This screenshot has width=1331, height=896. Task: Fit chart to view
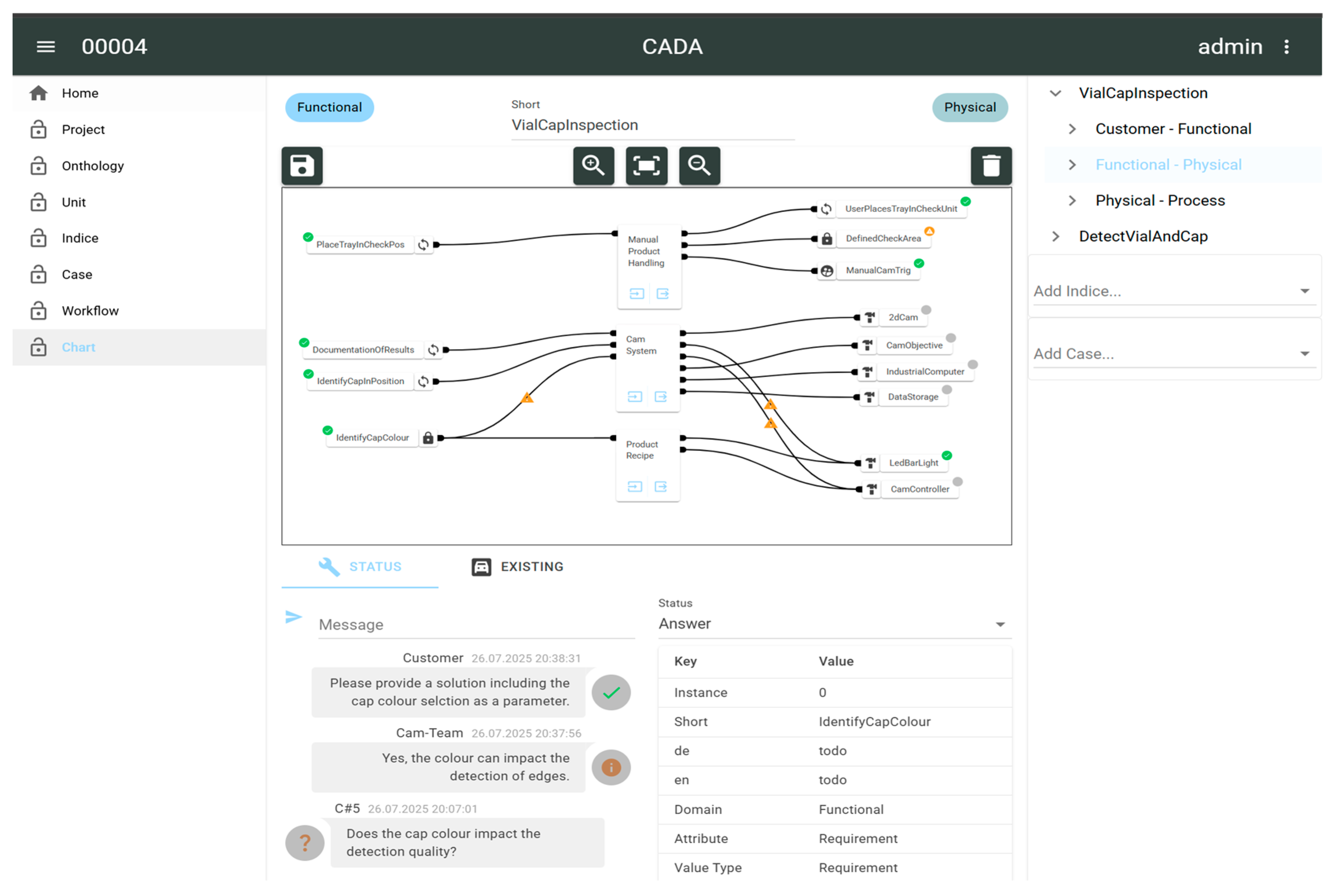[646, 166]
